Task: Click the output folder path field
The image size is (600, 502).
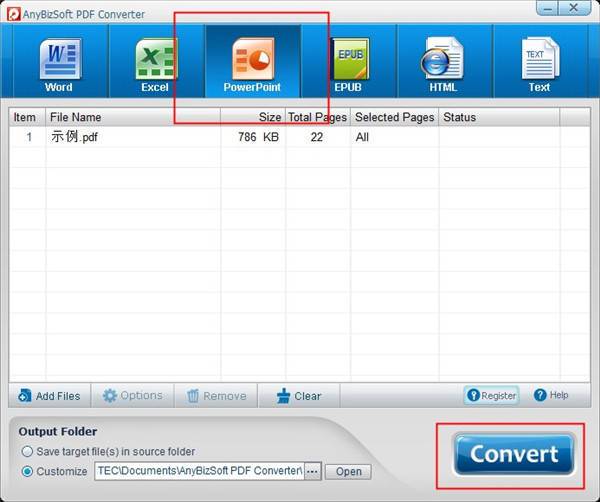Action: tap(199, 471)
